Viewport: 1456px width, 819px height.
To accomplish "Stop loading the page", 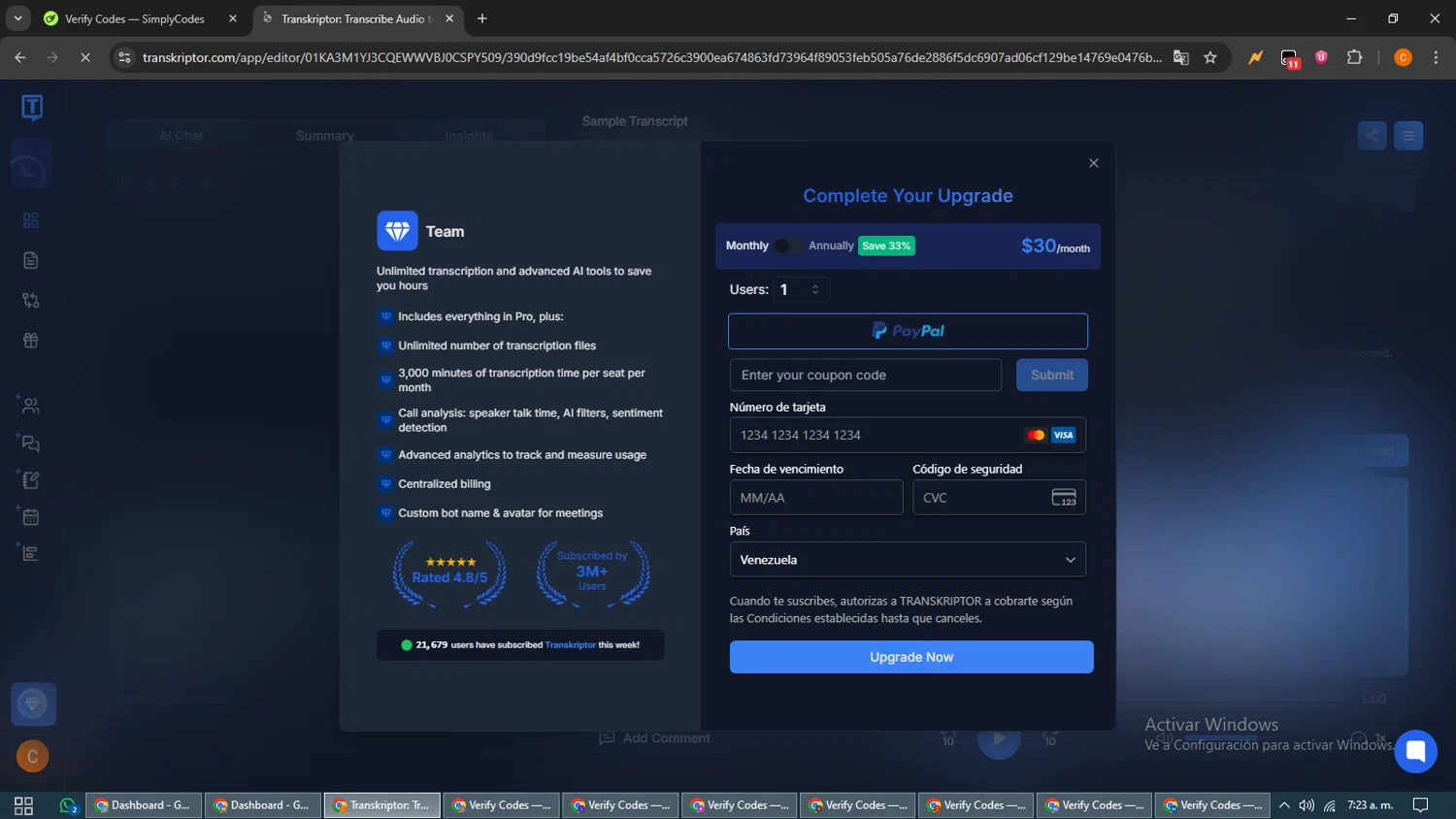I will click(x=85, y=57).
